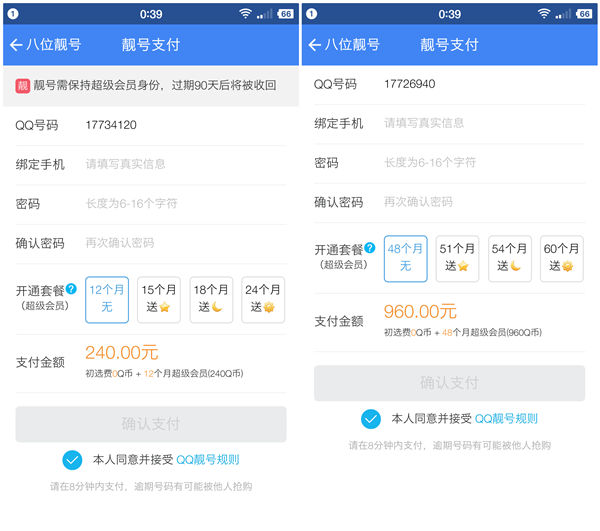Tap the 过期90天后将被收回 notice text

(224, 86)
